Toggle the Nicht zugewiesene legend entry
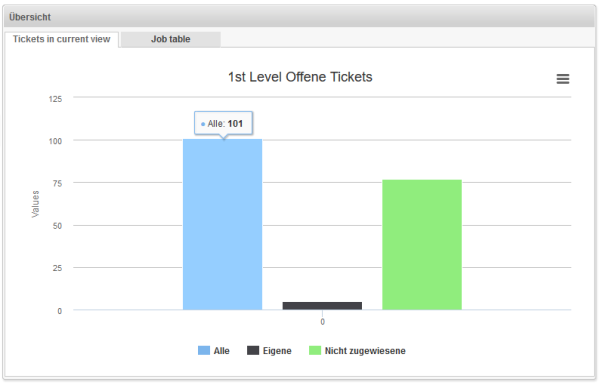The image size is (600, 385). pyautogui.click(x=357, y=351)
